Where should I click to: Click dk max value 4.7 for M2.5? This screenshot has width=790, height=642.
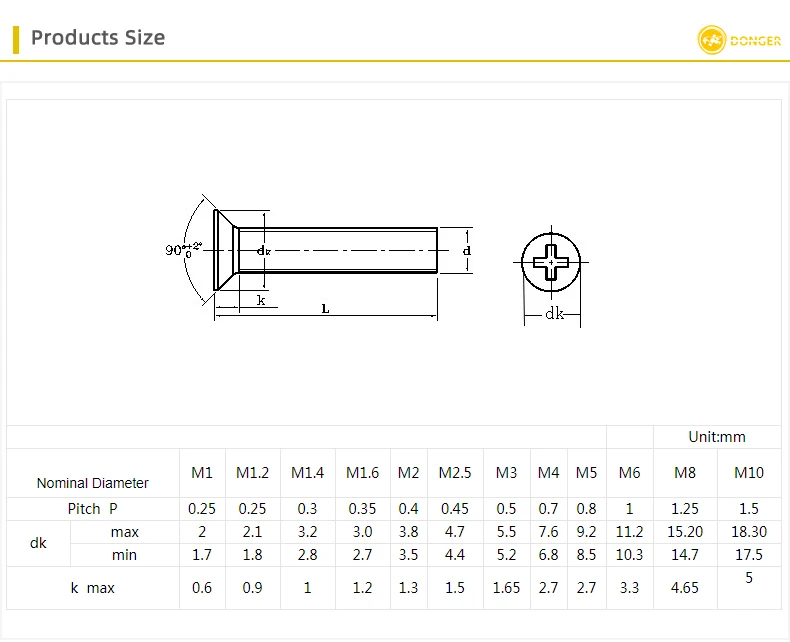pos(455,532)
